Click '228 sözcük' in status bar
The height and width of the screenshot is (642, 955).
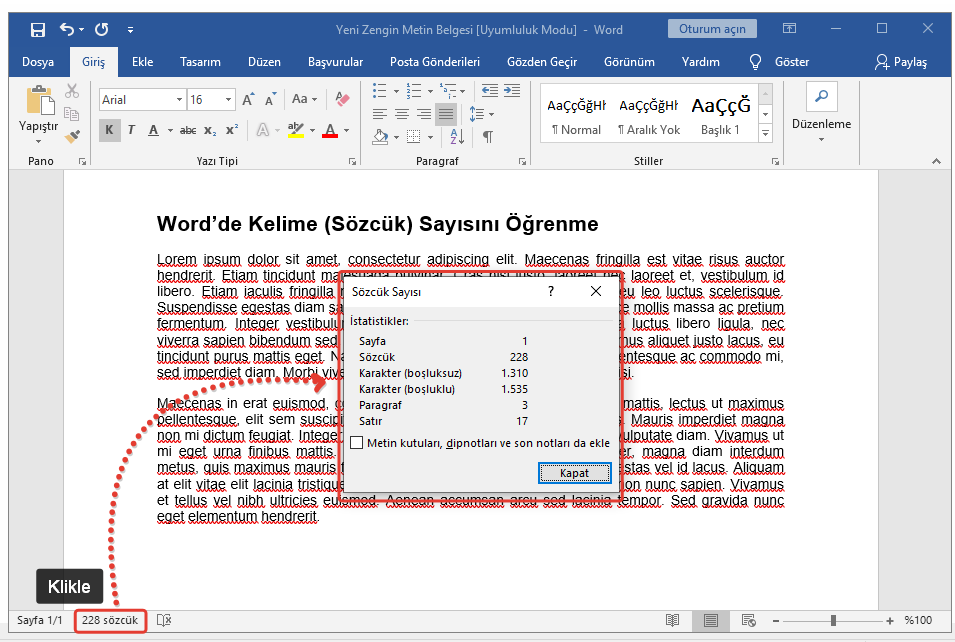110,621
